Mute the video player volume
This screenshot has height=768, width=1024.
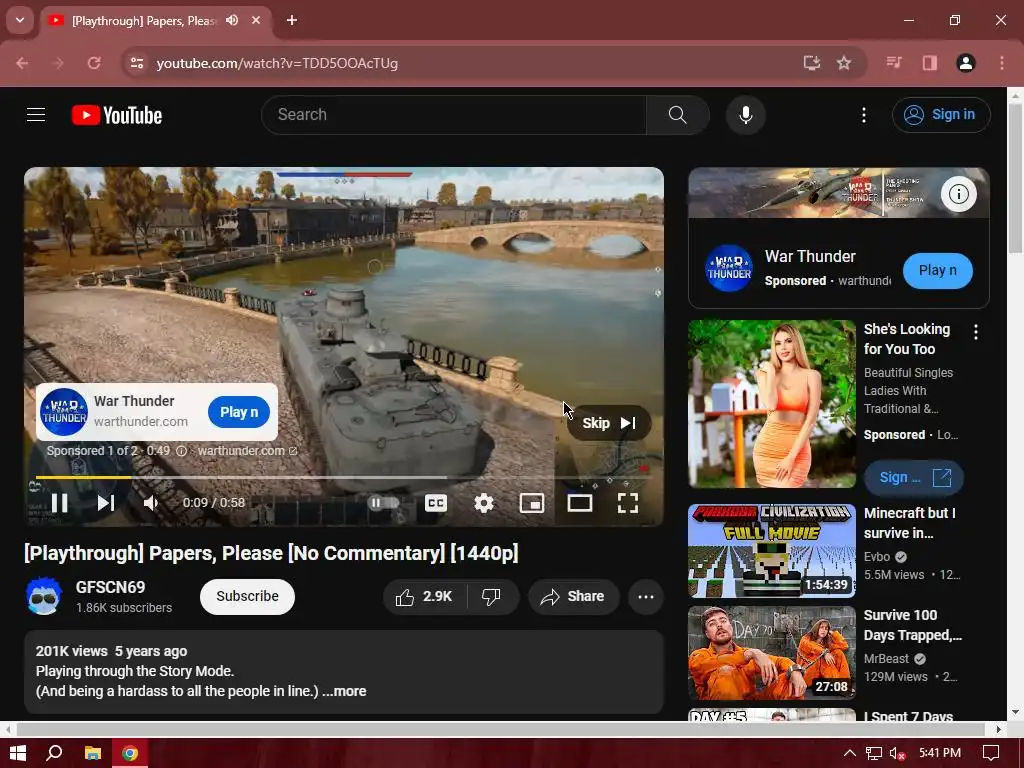click(x=151, y=503)
